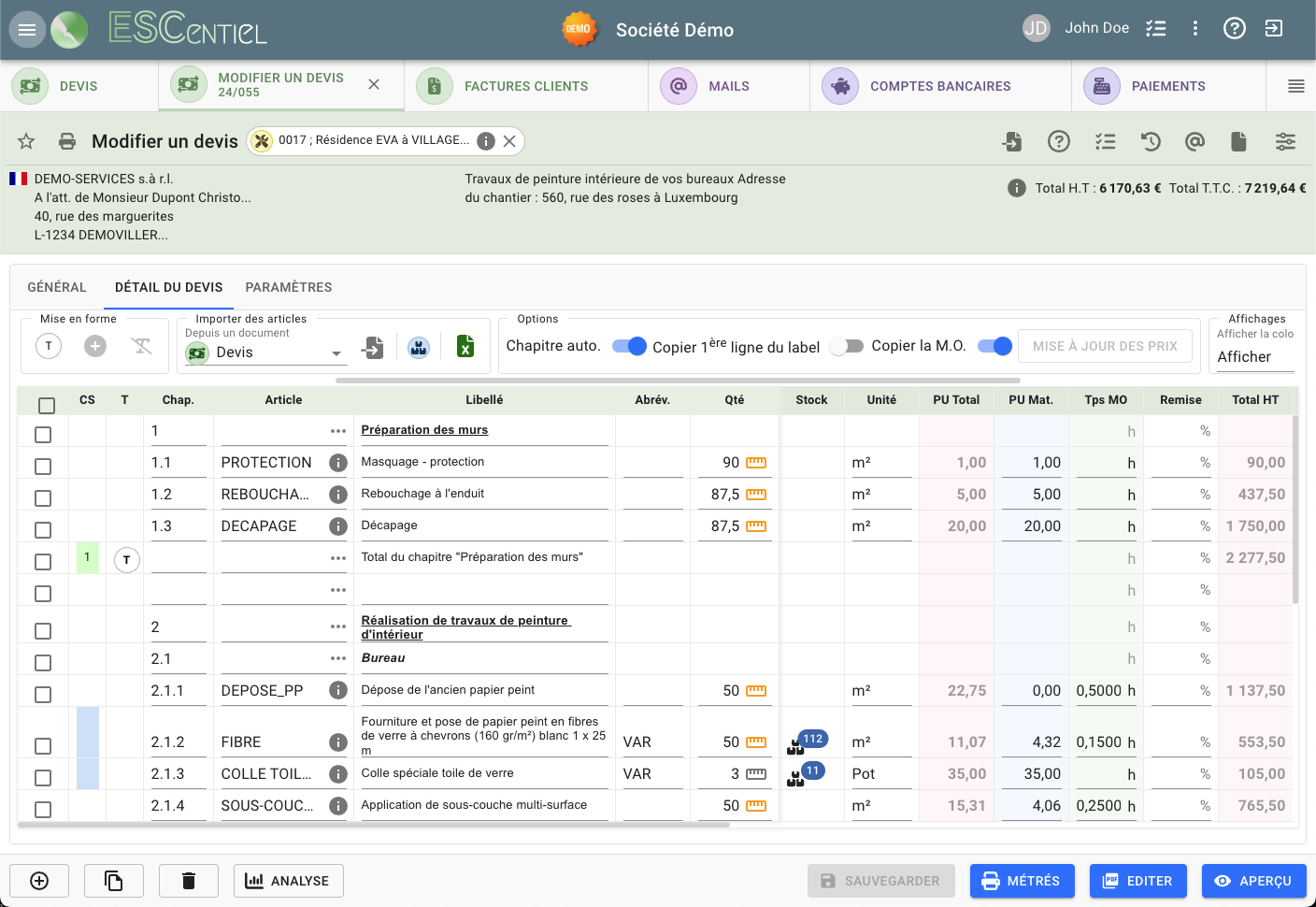1316x907 pixels.
Task: Click the delete trash icon button
Action: 188,881
